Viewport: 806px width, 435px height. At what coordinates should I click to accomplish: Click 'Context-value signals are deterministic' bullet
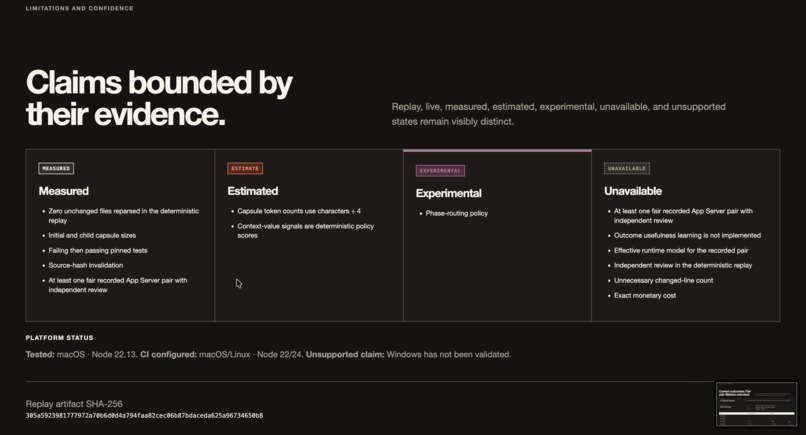305,230
